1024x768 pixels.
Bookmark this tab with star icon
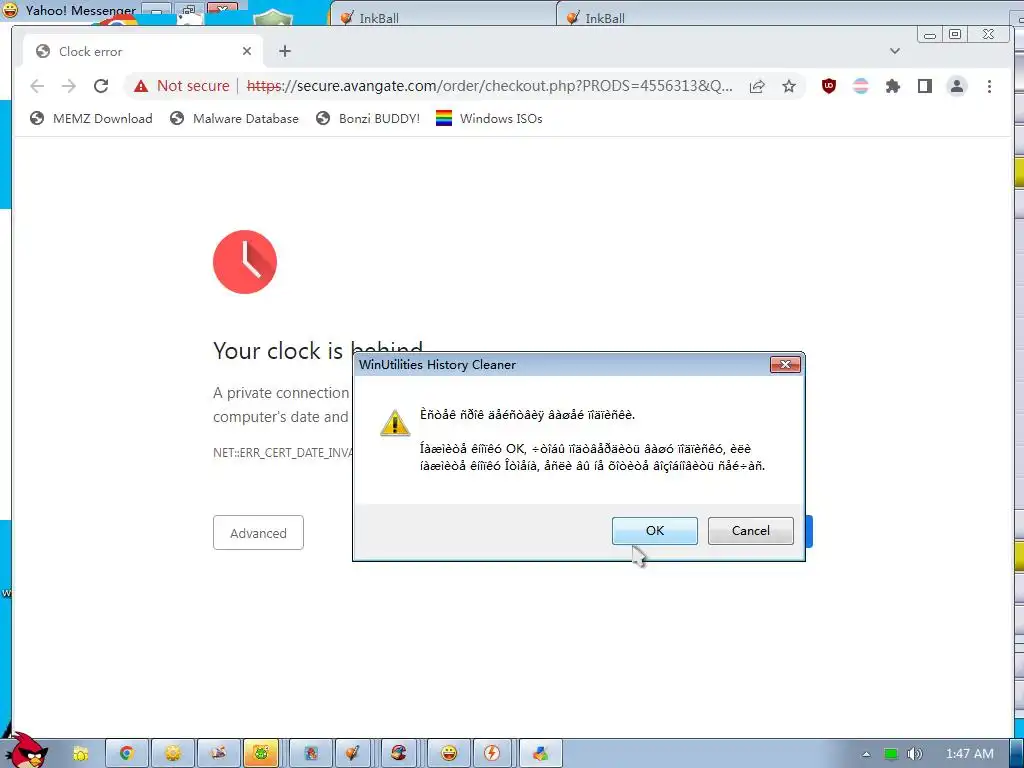pos(789,86)
